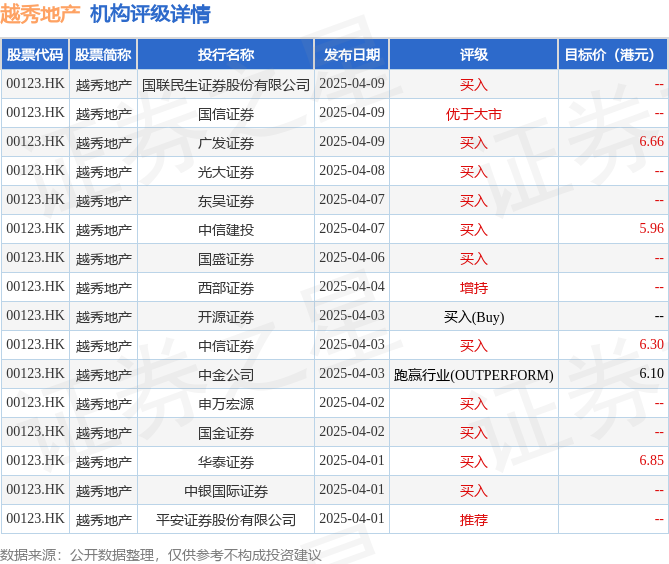
Task: Click the 推荐 rating for 平安证券
Action: pyautogui.click(x=474, y=520)
